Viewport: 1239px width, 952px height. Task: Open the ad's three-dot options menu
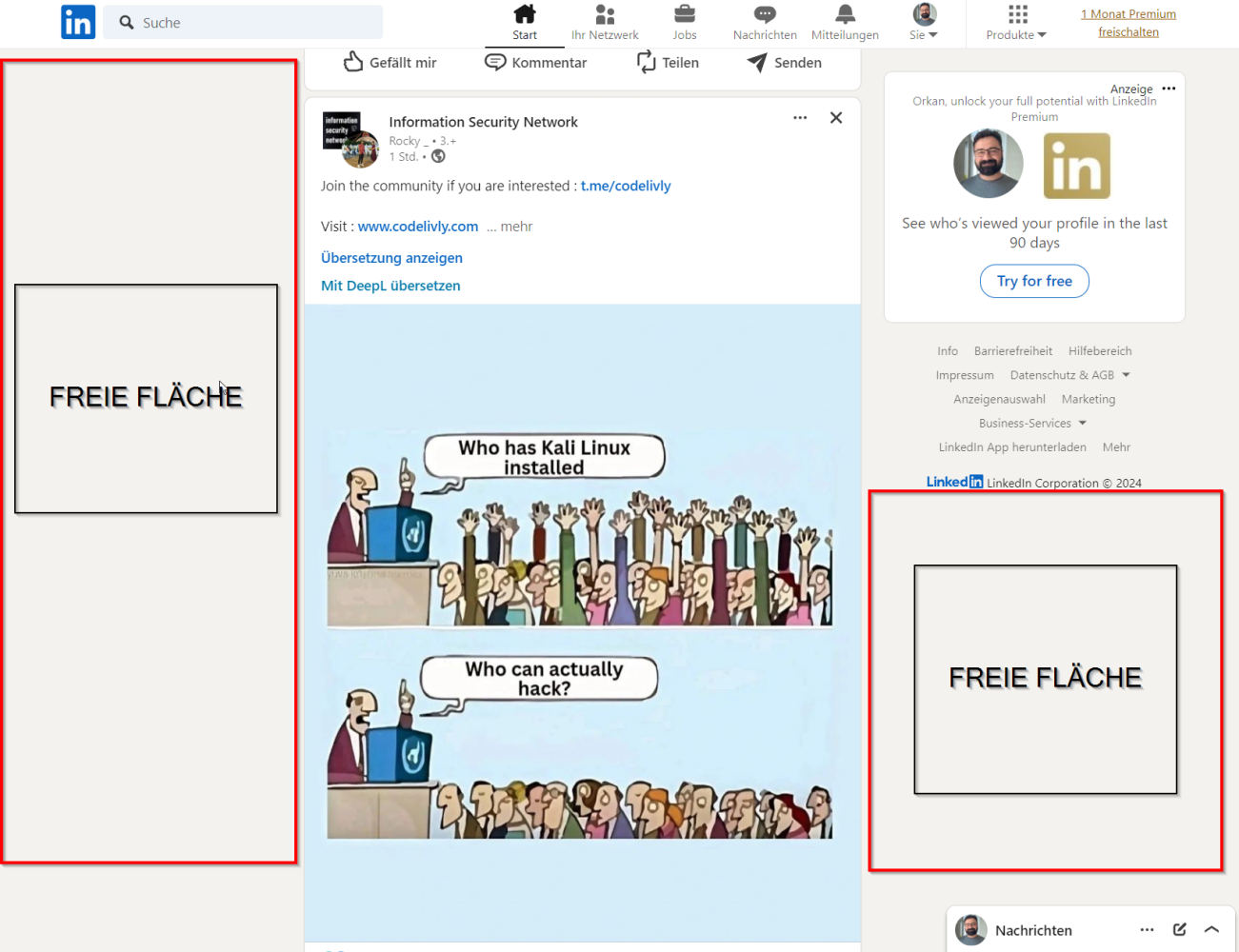click(x=1169, y=89)
